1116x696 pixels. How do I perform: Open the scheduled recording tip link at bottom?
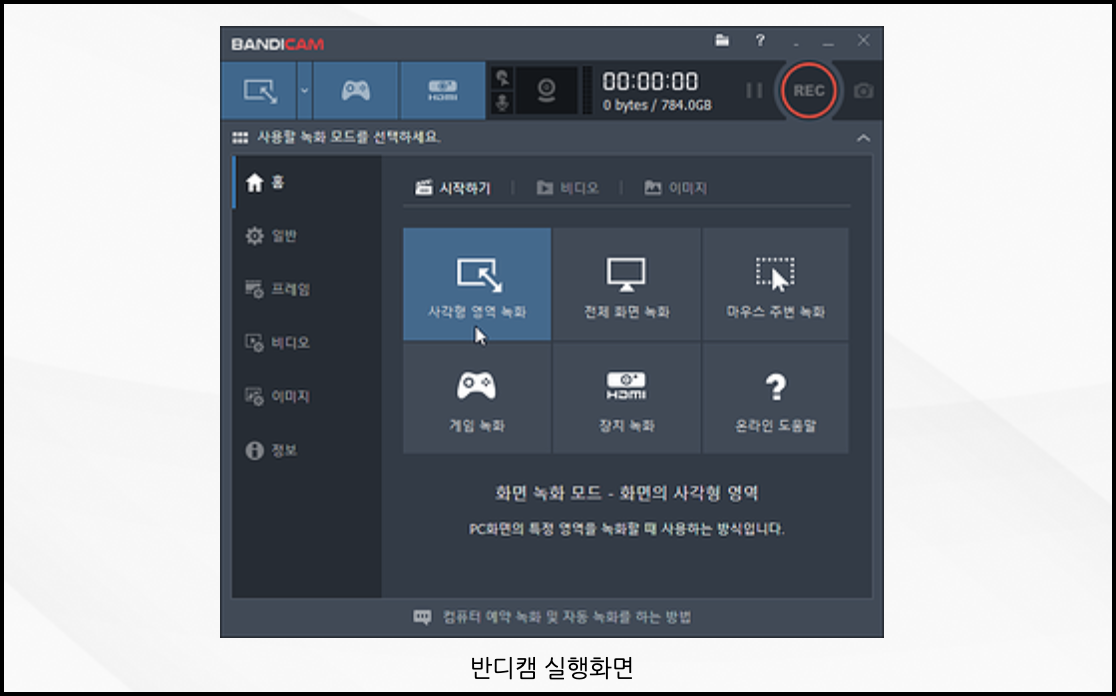567,617
